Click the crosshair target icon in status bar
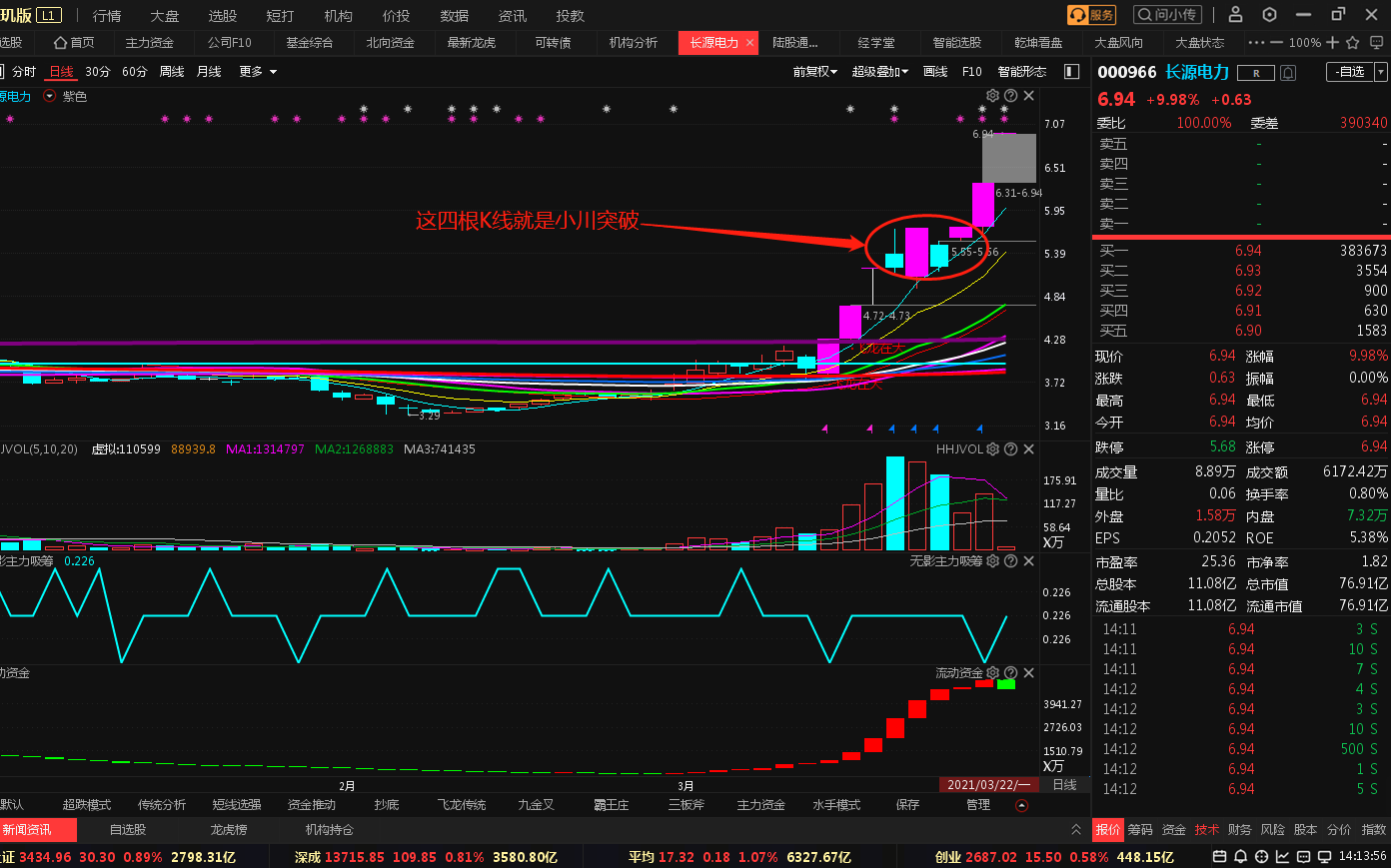Viewport: 1391px width, 868px height. [1261, 856]
